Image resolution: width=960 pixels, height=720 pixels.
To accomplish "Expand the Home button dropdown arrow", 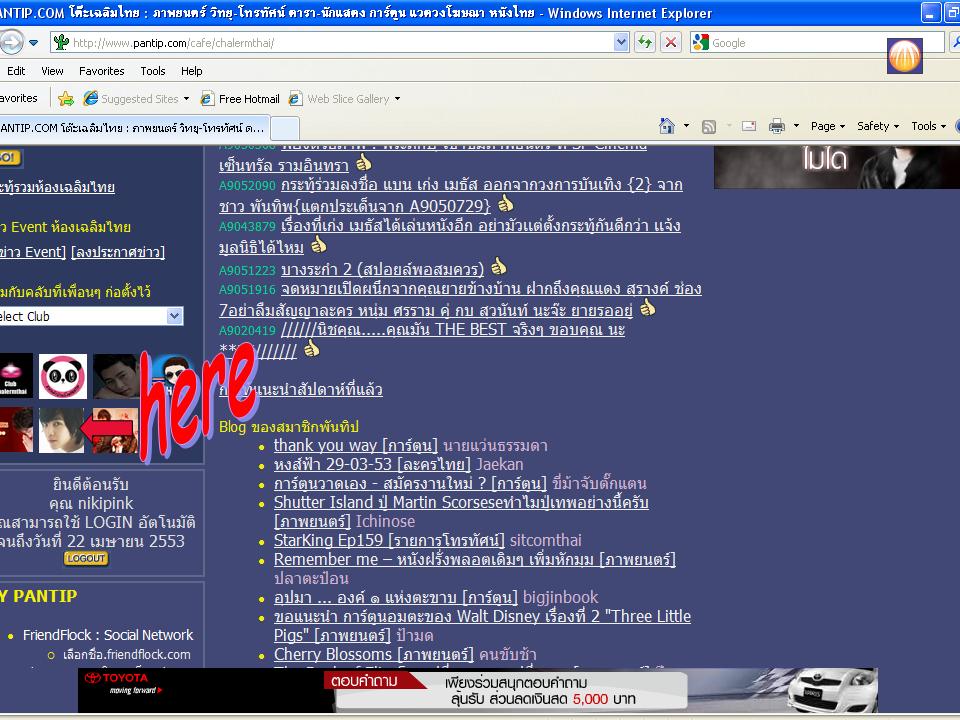I will coord(686,126).
